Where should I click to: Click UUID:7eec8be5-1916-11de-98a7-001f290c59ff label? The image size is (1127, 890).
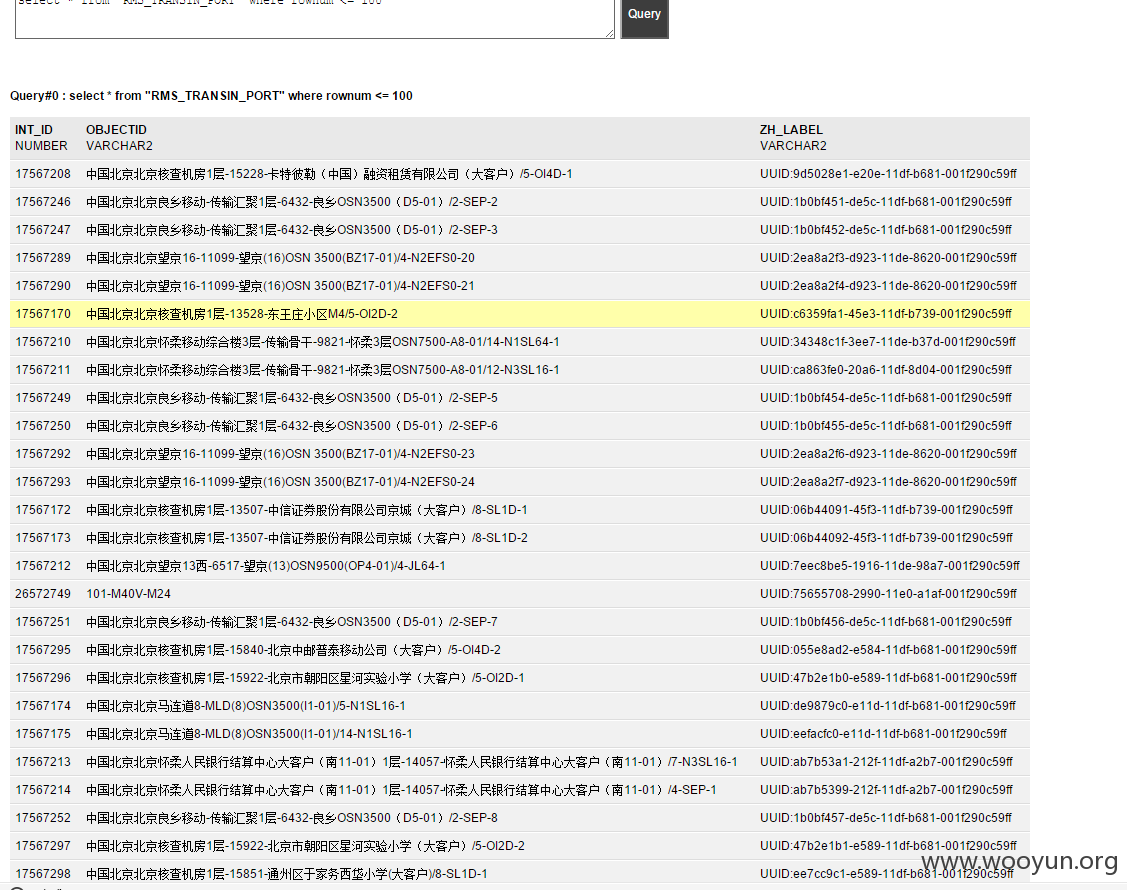click(890, 566)
